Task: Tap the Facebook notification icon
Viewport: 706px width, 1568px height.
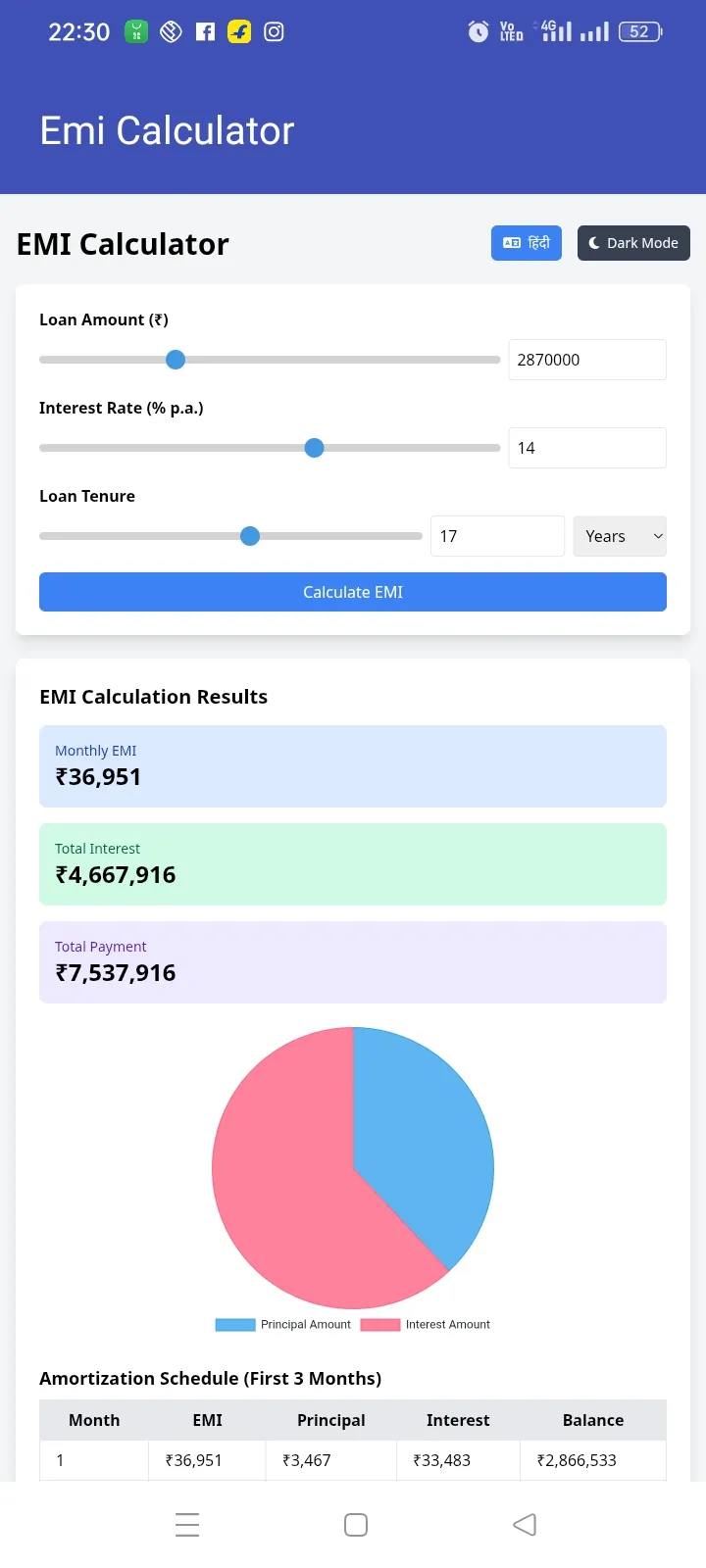Action: (x=205, y=31)
